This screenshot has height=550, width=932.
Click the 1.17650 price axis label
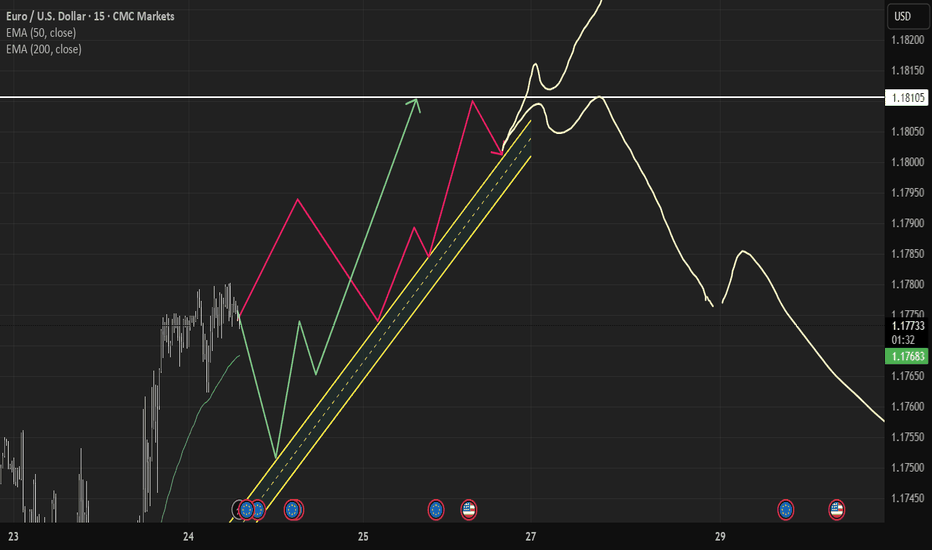(x=908, y=376)
